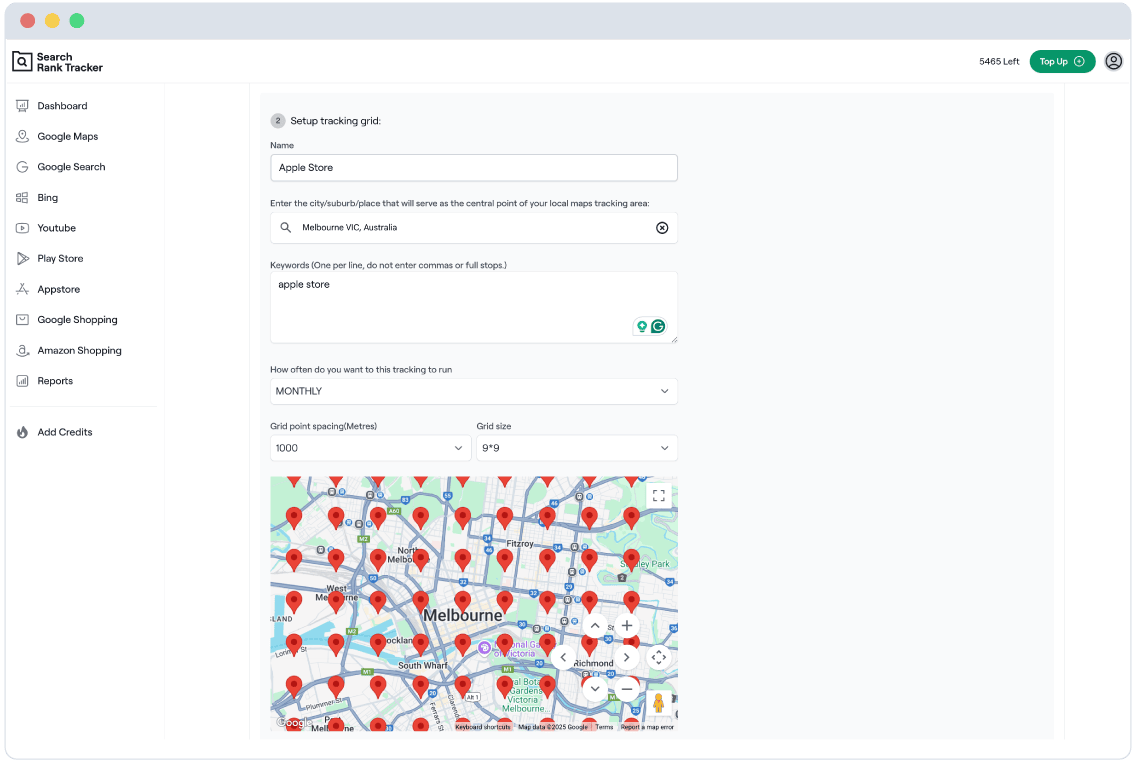Go to Dashboard in sidebar
1136x768 pixels.
[x=62, y=106]
